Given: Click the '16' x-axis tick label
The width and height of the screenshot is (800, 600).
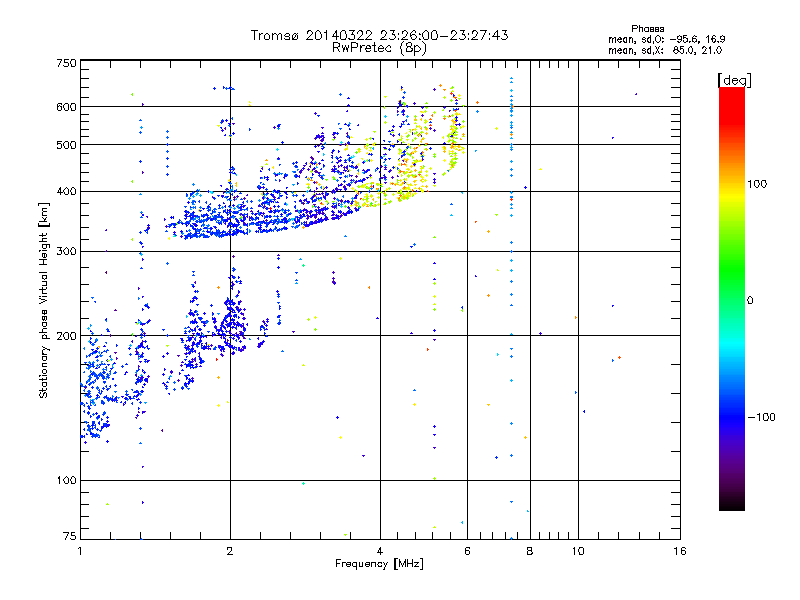Looking at the screenshot, I should pyautogui.click(x=680, y=551).
